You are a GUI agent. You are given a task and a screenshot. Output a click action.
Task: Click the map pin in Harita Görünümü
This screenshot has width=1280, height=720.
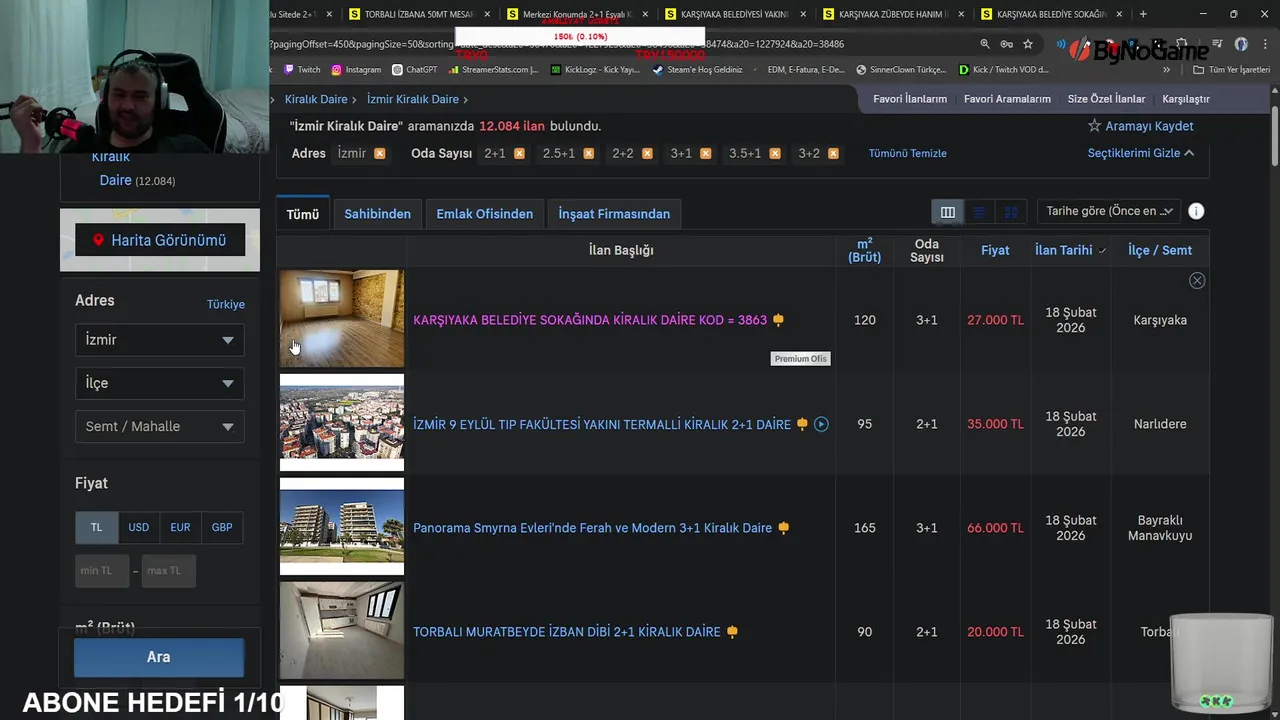[98, 240]
